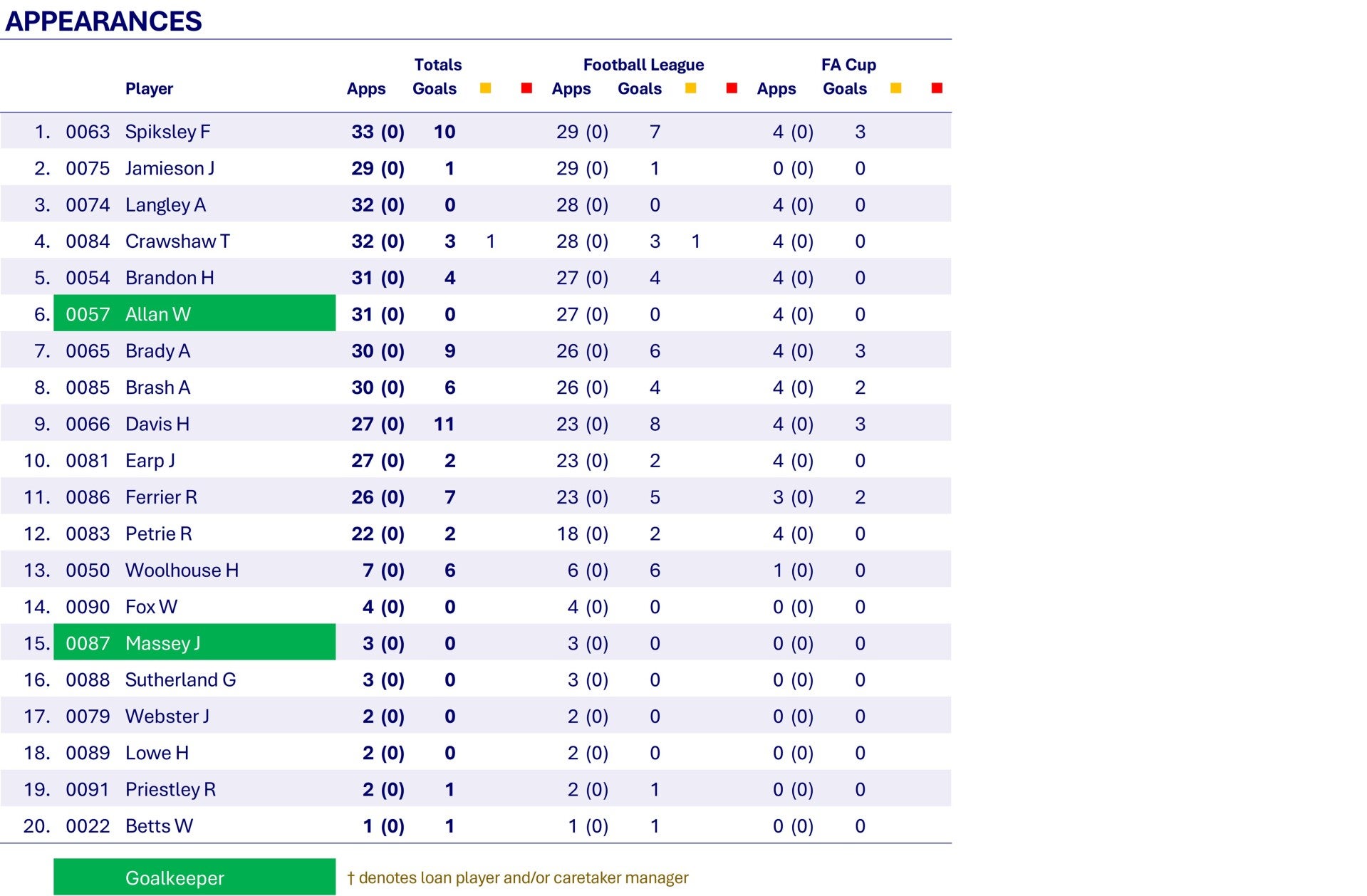Click the FA Cup yellow card icon
Viewport: 1367px width, 896px height.
click(x=896, y=88)
